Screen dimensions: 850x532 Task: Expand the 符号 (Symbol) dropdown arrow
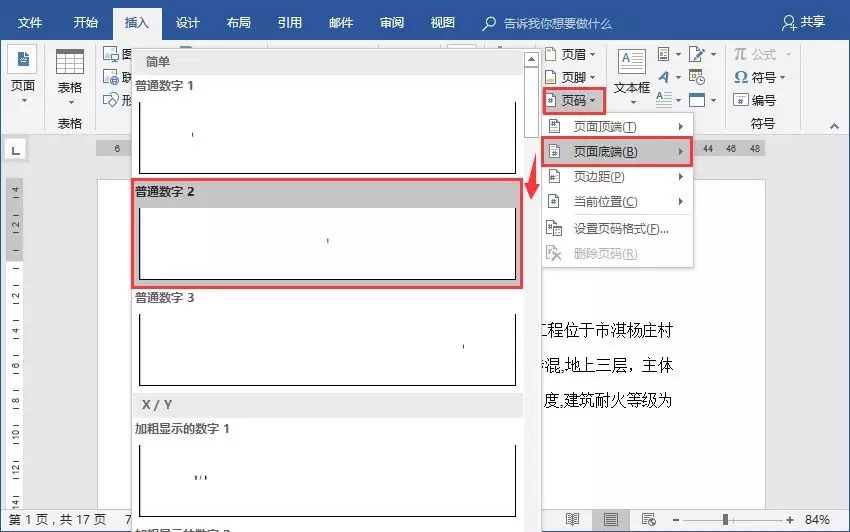click(x=782, y=78)
